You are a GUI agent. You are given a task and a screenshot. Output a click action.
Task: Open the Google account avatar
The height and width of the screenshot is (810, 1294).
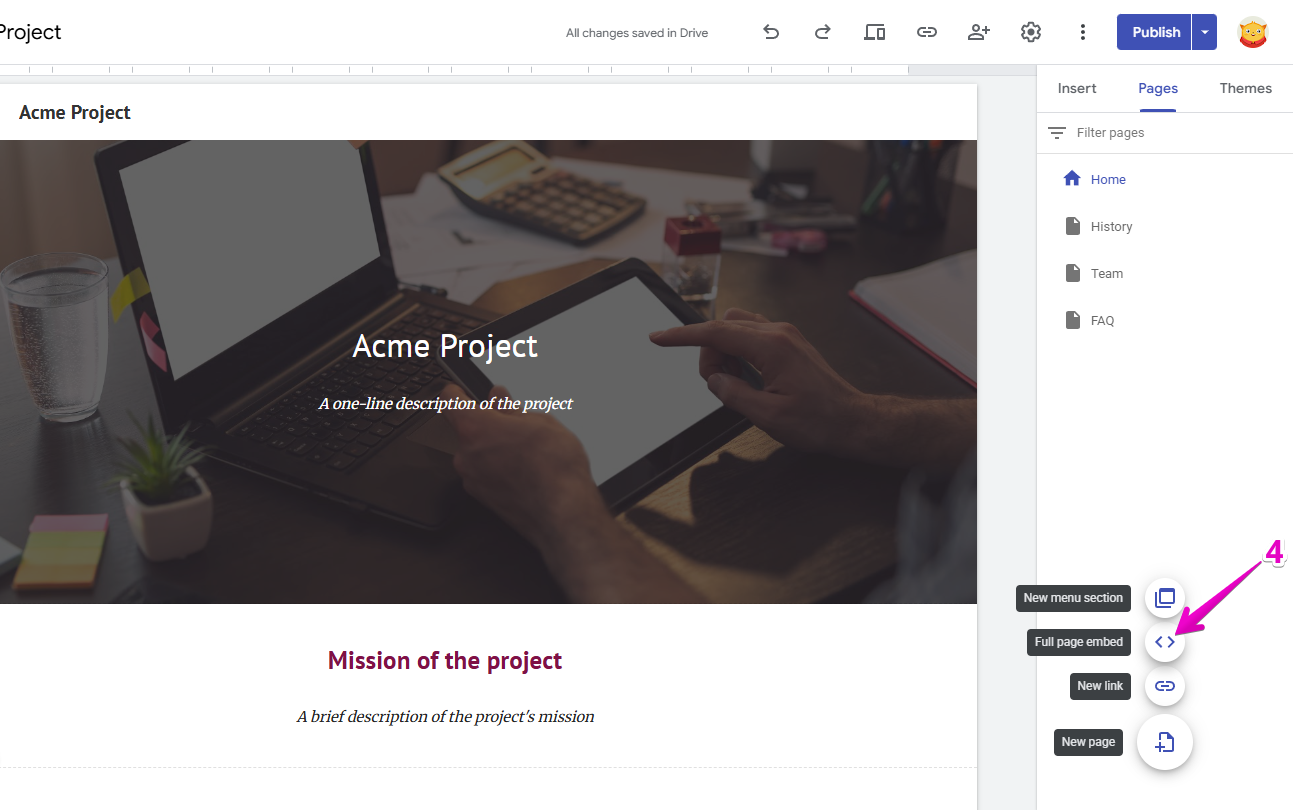[1253, 32]
